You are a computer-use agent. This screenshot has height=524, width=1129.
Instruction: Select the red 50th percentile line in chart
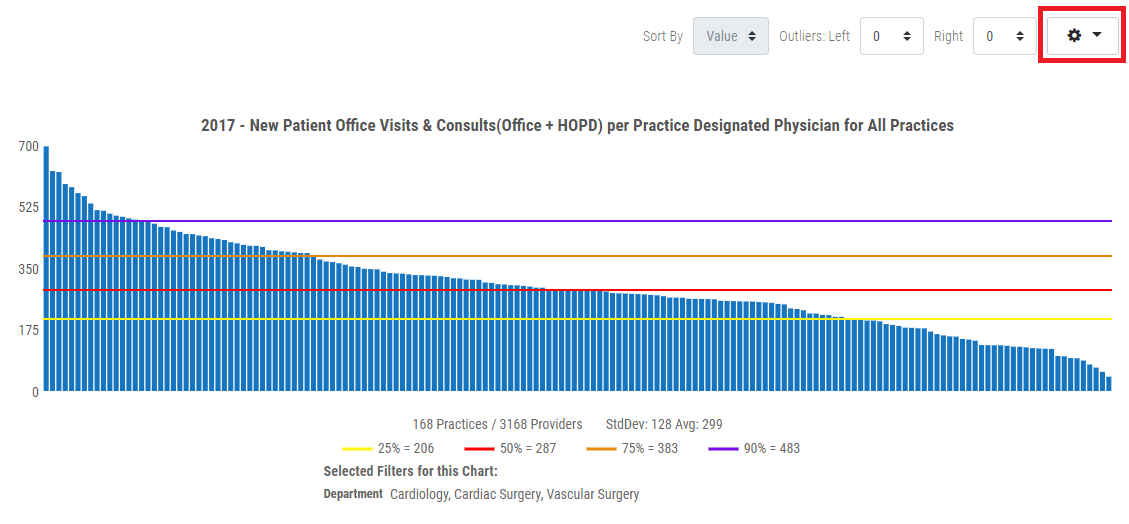click(700, 290)
